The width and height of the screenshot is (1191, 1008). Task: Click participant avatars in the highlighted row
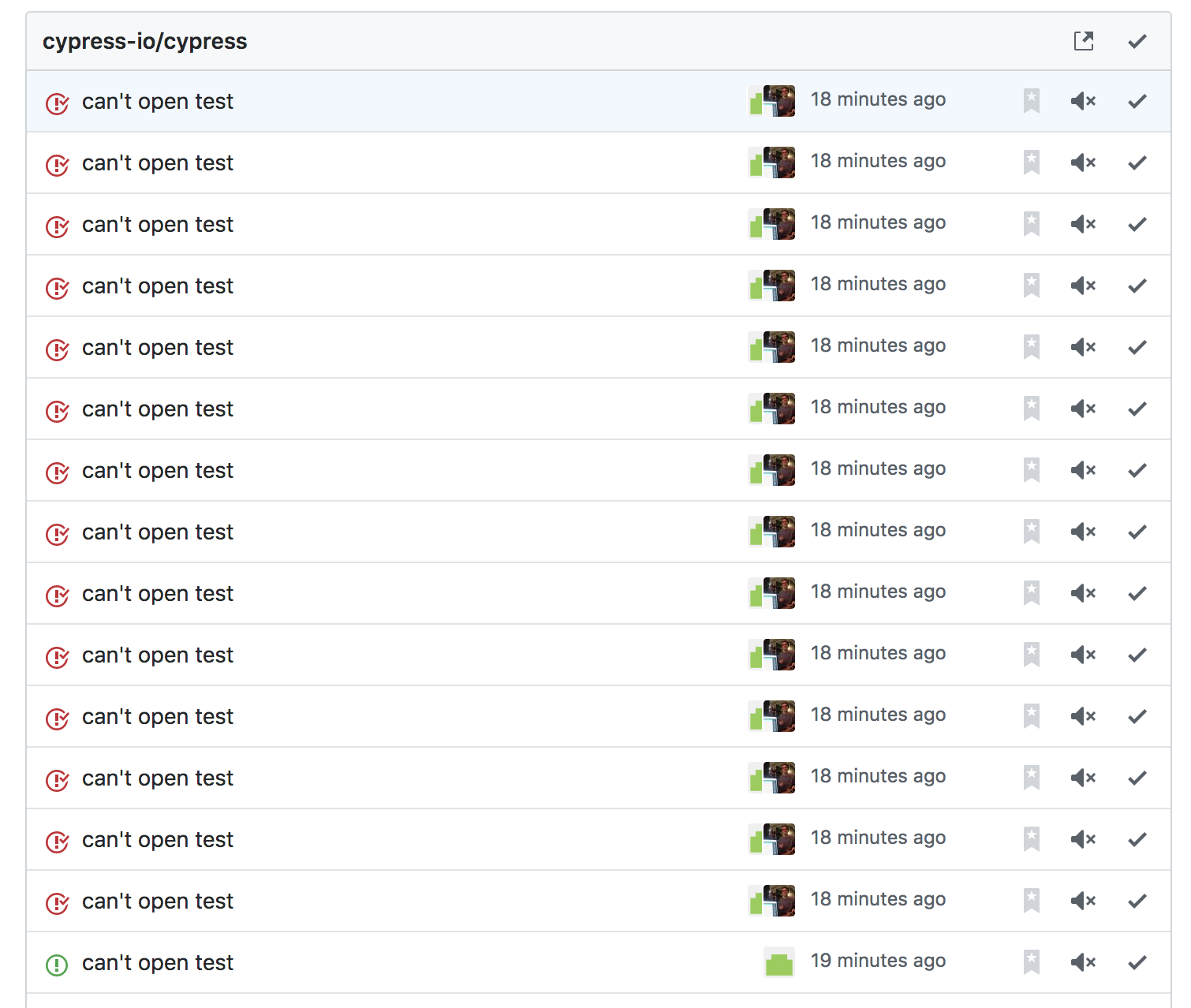[x=771, y=101]
